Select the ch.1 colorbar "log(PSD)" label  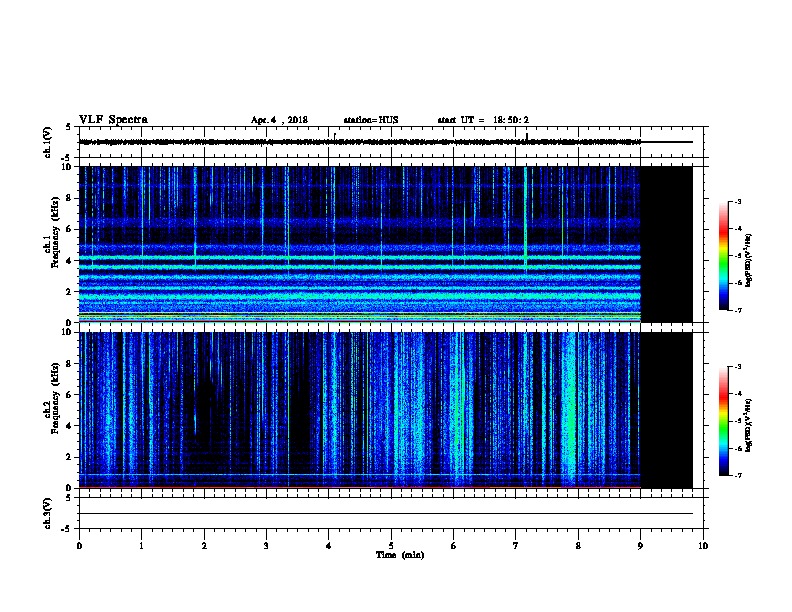click(x=749, y=260)
